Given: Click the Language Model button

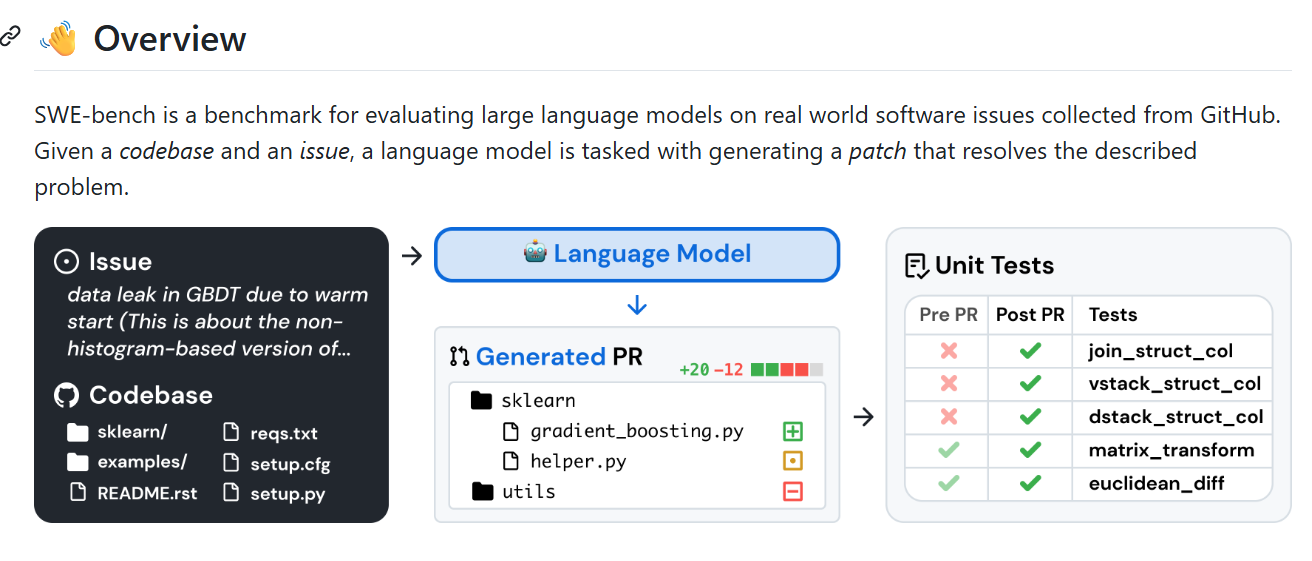Looking at the screenshot, I should [x=637, y=255].
